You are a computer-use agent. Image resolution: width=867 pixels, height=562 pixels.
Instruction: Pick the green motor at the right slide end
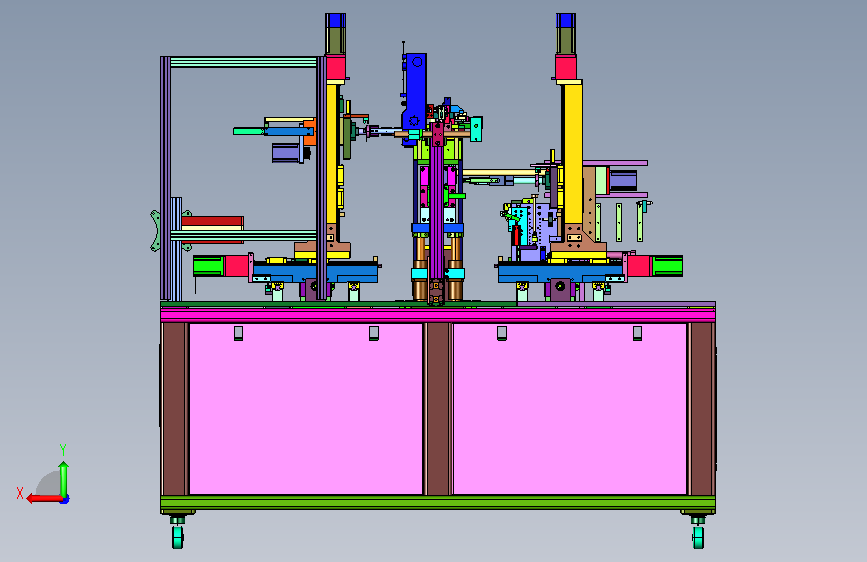(667, 266)
